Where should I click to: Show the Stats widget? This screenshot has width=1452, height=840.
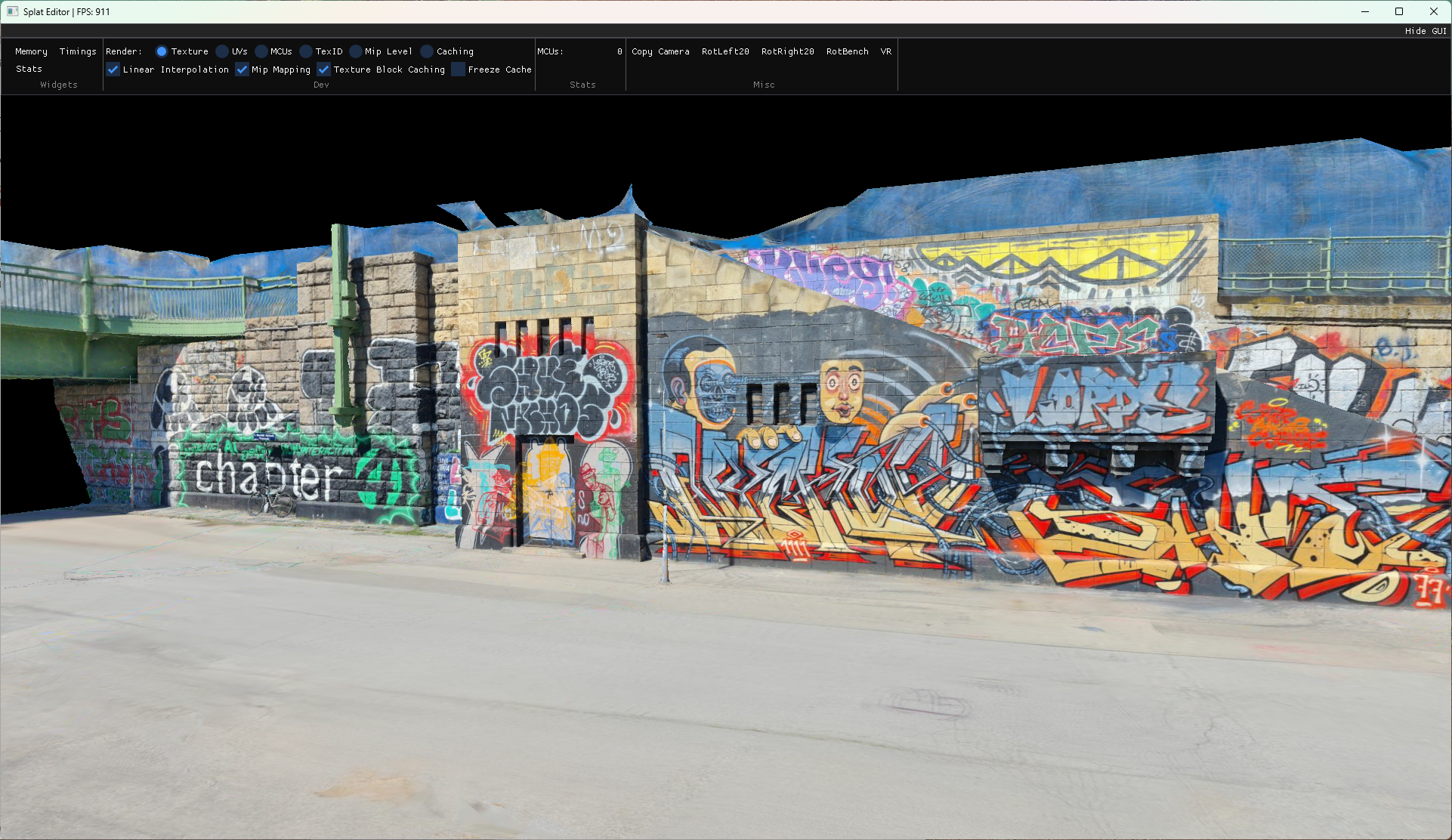pos(29,69)
